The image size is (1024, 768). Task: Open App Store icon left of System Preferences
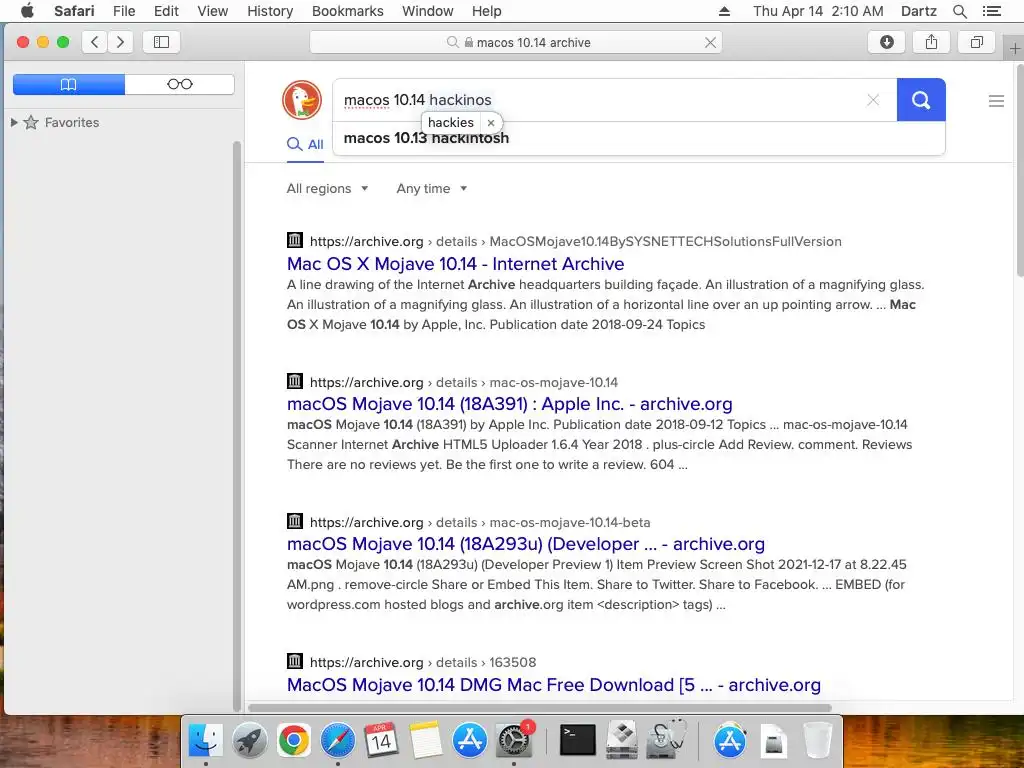coord(470,740)
